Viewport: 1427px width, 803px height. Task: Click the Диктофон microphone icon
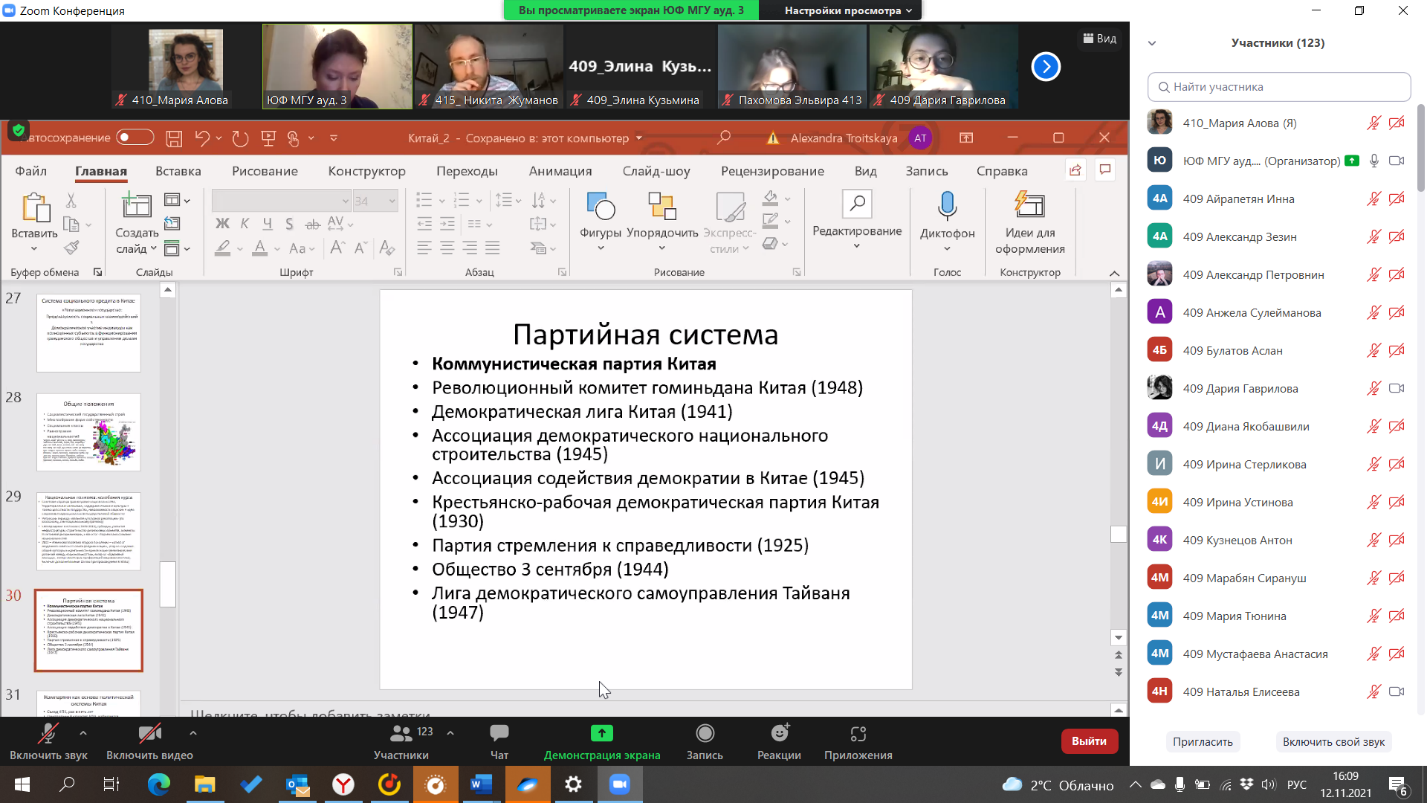947,207
